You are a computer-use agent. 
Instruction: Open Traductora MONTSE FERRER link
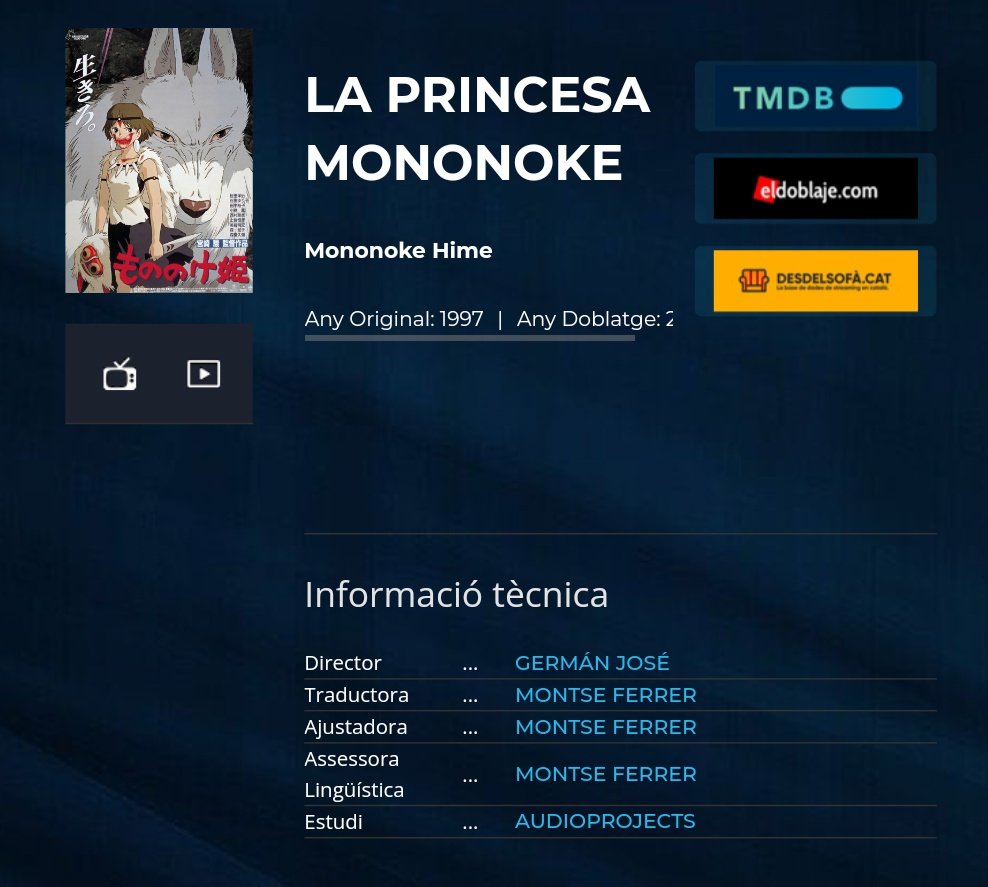click(x=606, y=695)
